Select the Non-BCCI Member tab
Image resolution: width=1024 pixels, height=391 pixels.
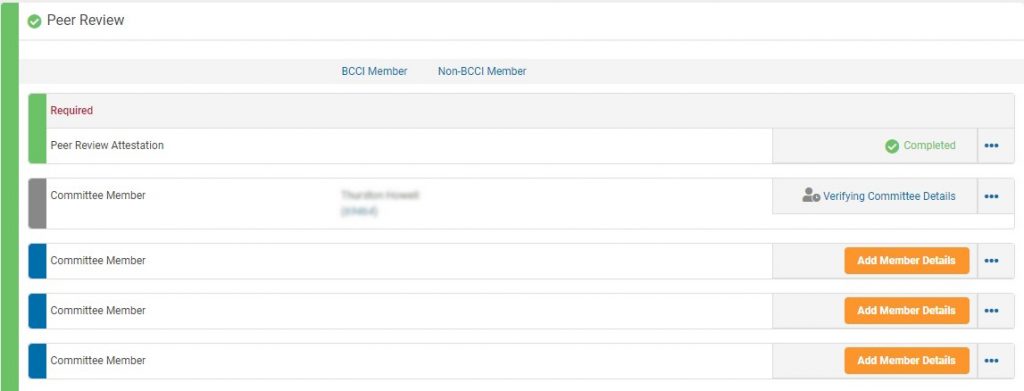[x=482, y=71]
